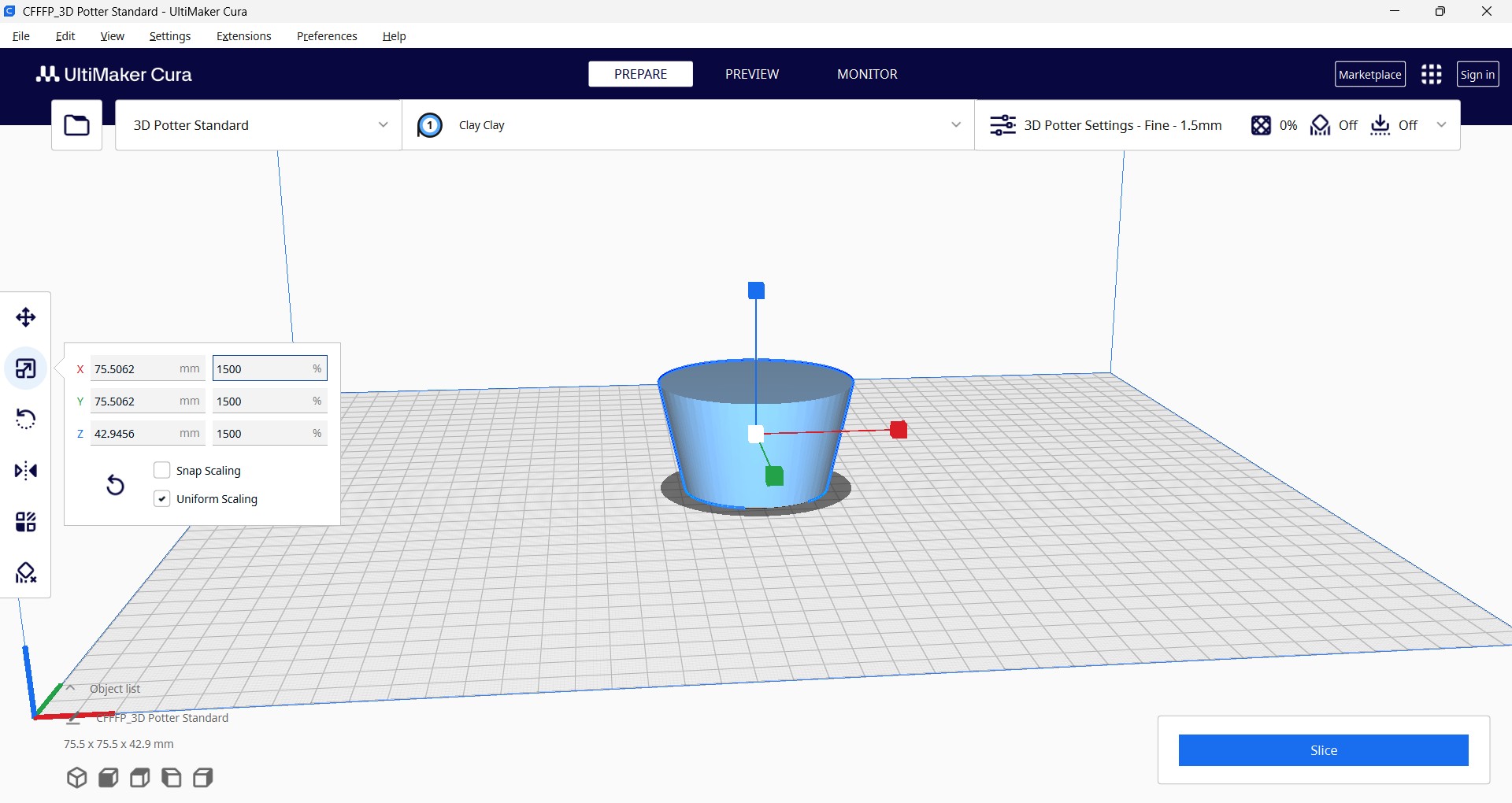Click the extruder 1 material icon

tap(430, 125)
